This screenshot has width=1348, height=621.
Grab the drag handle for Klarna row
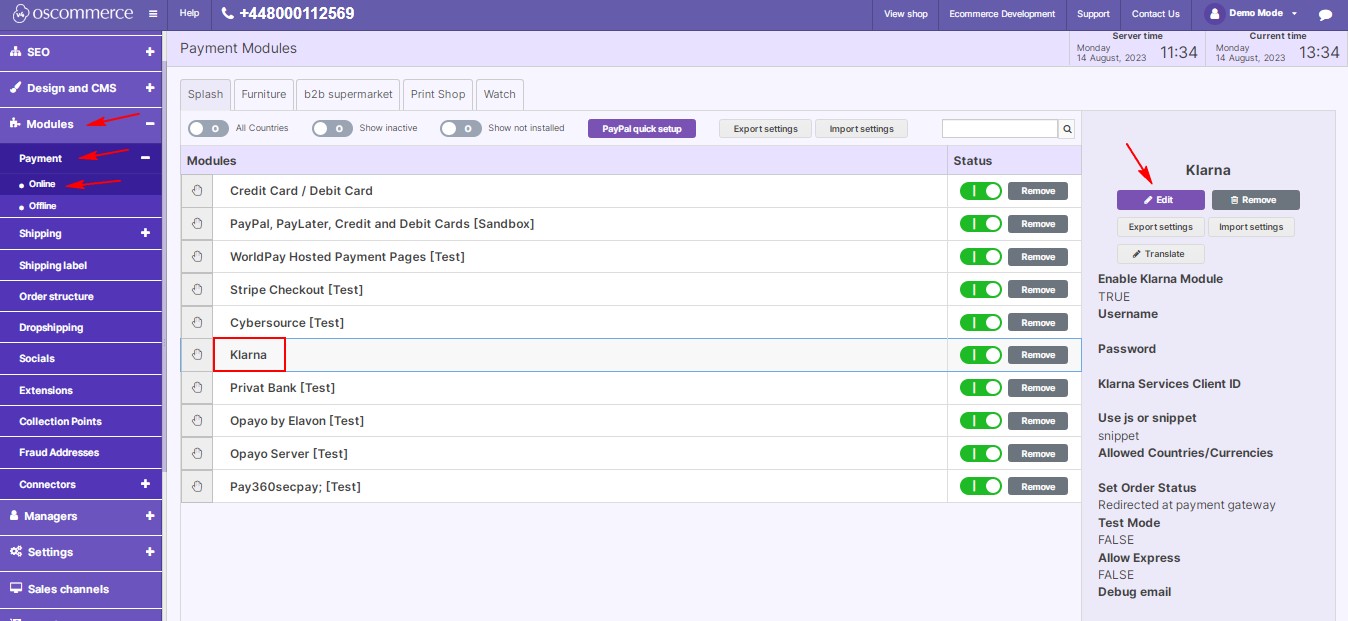point(197,355)
